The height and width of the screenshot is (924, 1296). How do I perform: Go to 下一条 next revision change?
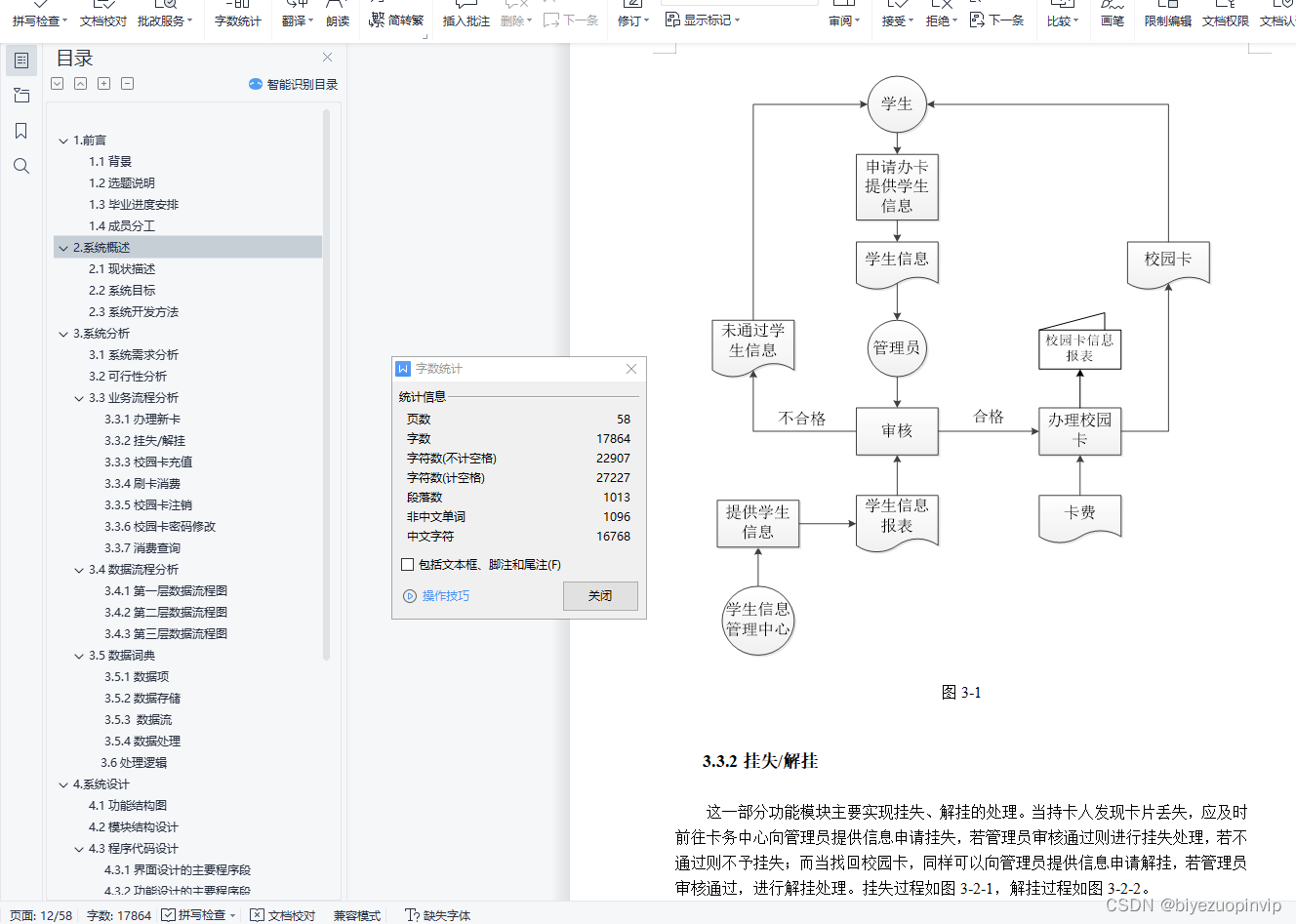click(996, 20)
